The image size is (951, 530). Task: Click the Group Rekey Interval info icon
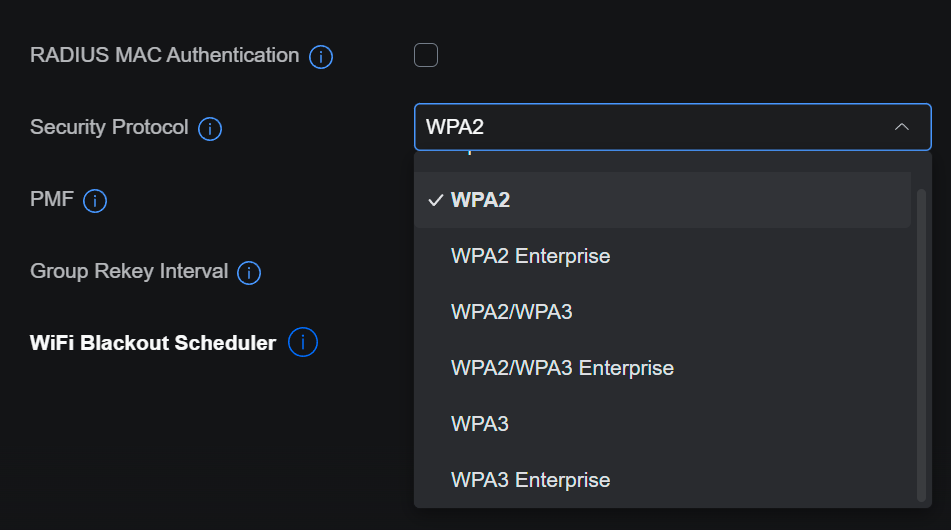point(249,273)
